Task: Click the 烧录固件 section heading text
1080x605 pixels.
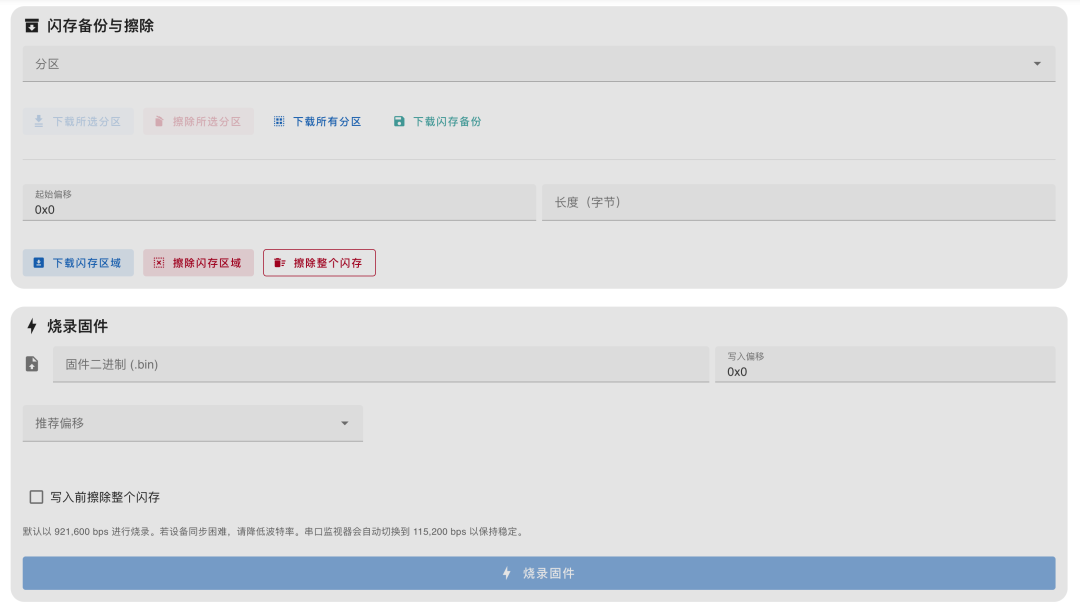Action: (77, 326)
